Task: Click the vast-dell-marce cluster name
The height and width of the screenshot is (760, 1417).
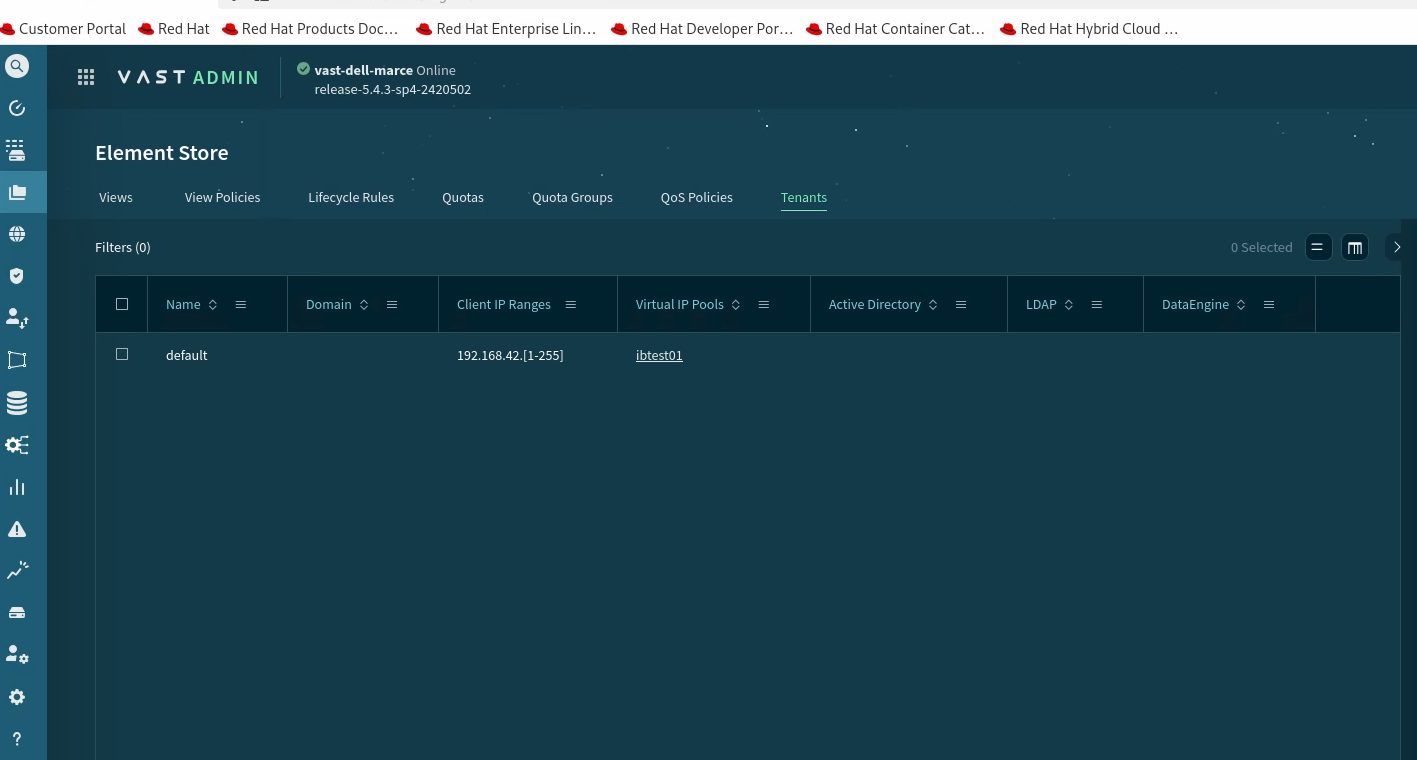Action: (x=363, y=70)
